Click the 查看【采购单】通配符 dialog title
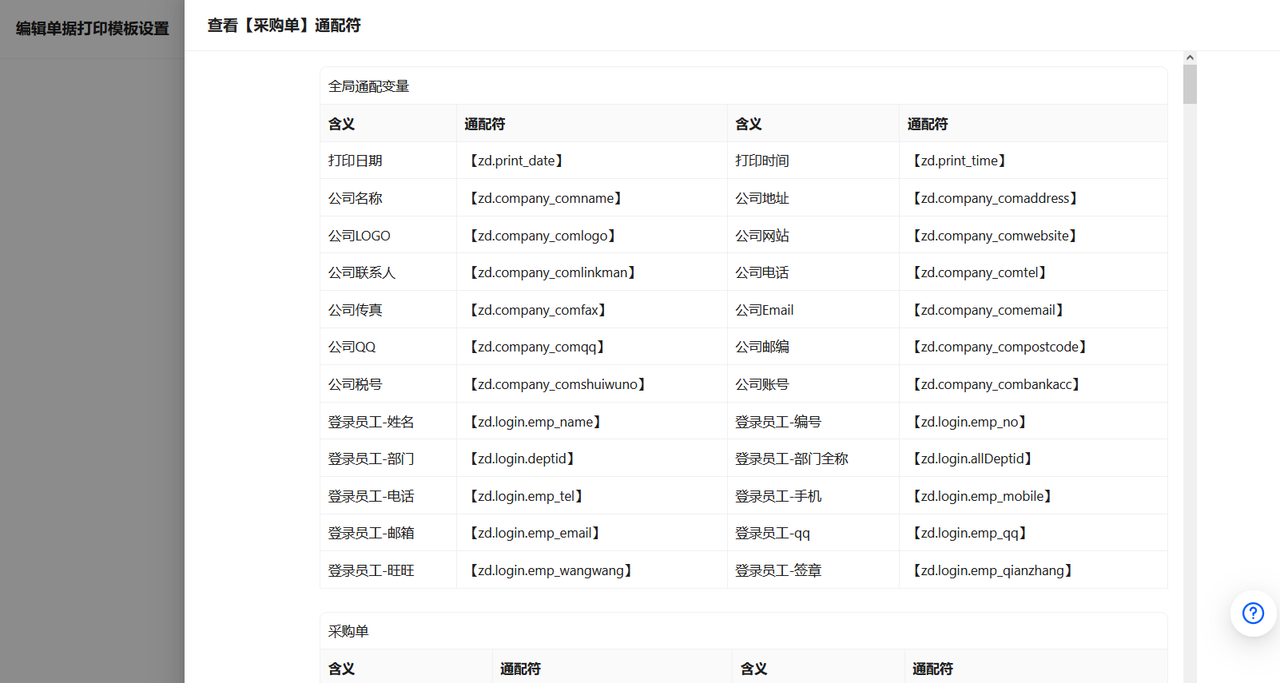 click(x=284, y=26)
